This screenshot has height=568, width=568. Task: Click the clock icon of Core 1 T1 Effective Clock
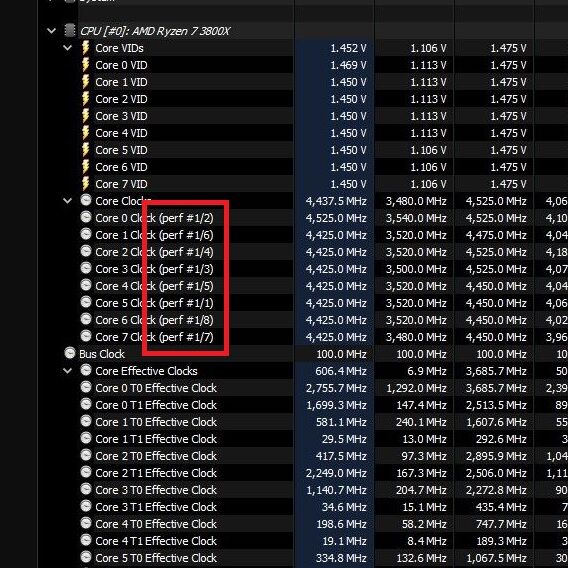86,438
